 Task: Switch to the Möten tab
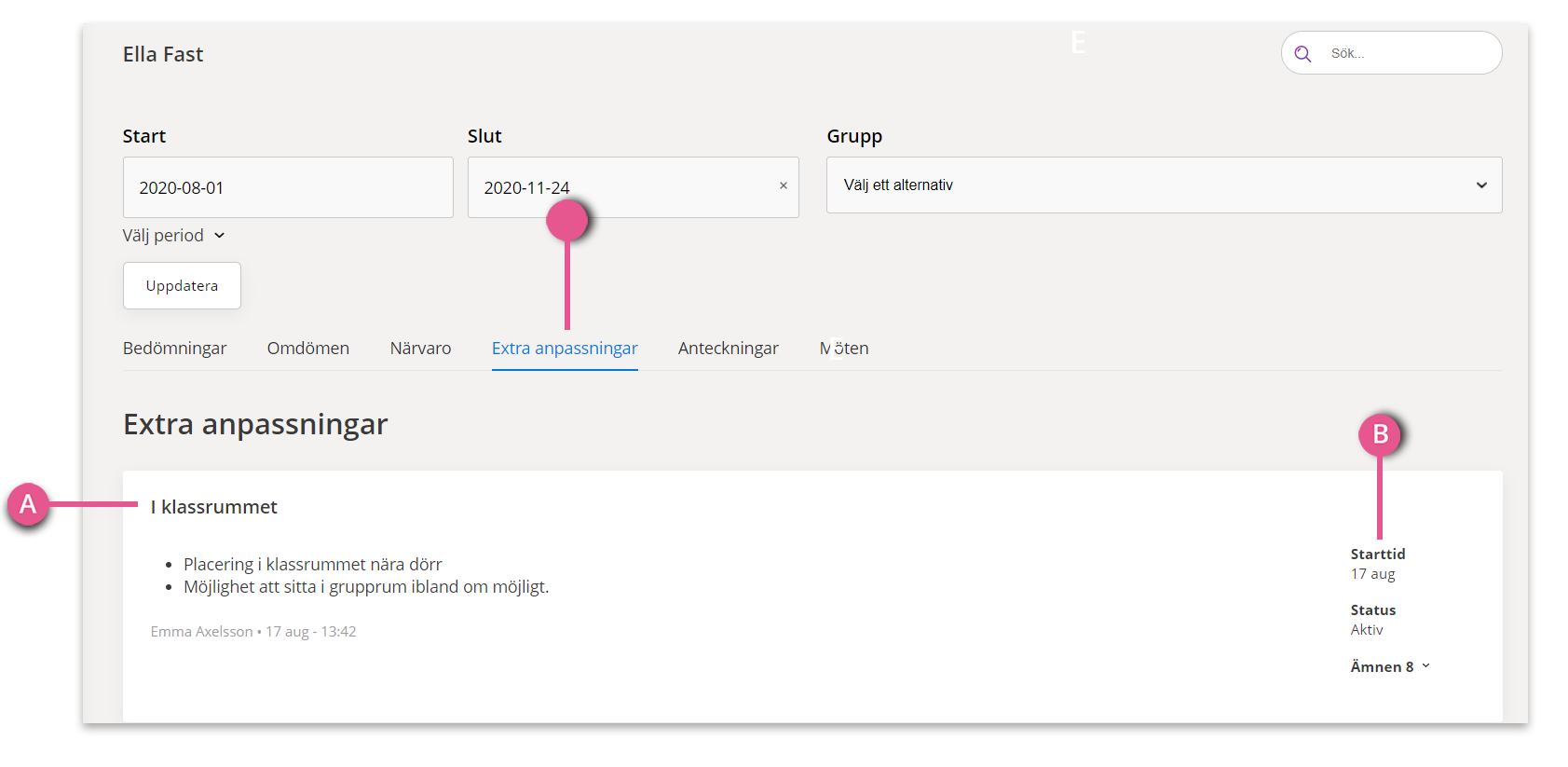click(x=844, y=348)
